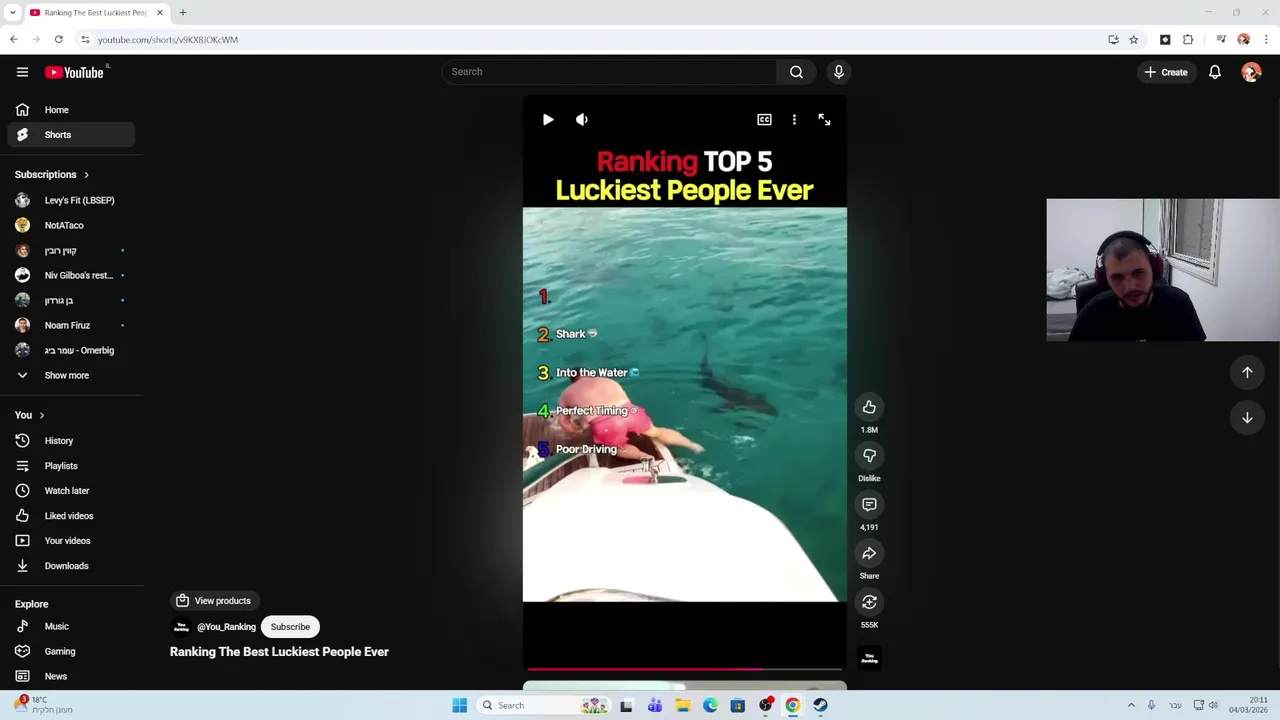1280x720 pixels.
Task: Open Windows Start menu
Action: [460, 705]
